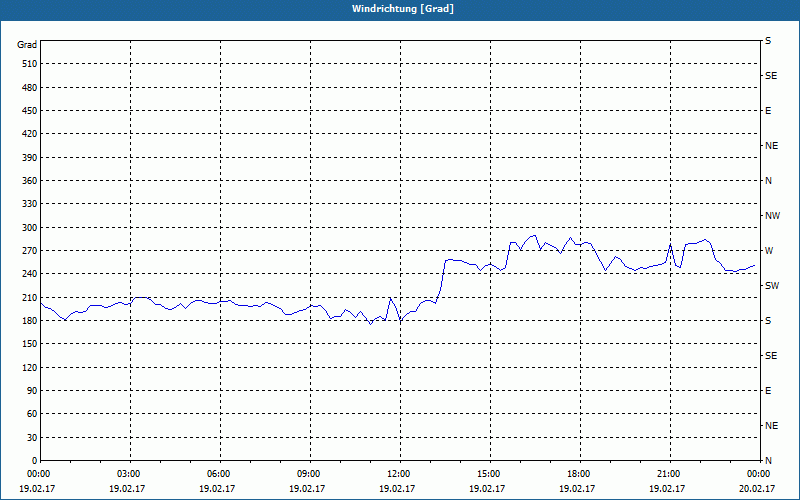Click the 12:00 time axis label
This screenshot has width=800, height=500.
click(x=401, y=474)
